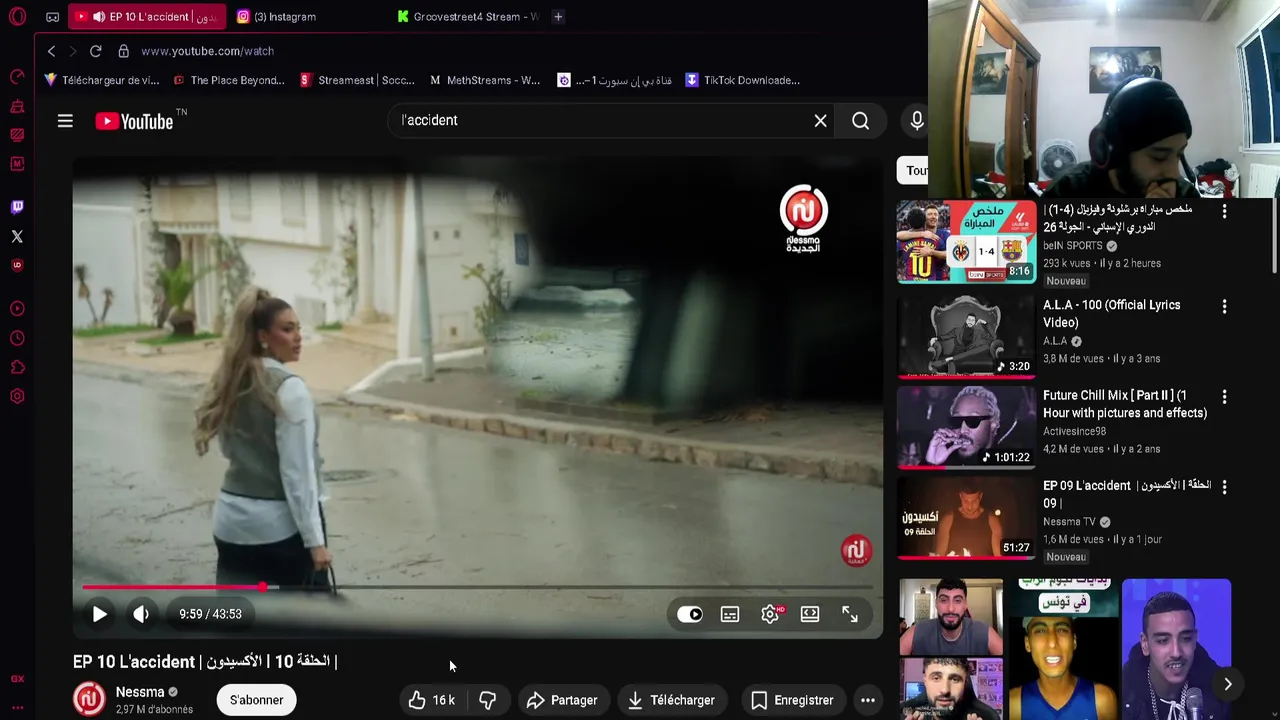Viewport: 1280px width, 720px height.
Task: Open GX Corner gamepad icon in tab bar
Action: click(53, 17)
